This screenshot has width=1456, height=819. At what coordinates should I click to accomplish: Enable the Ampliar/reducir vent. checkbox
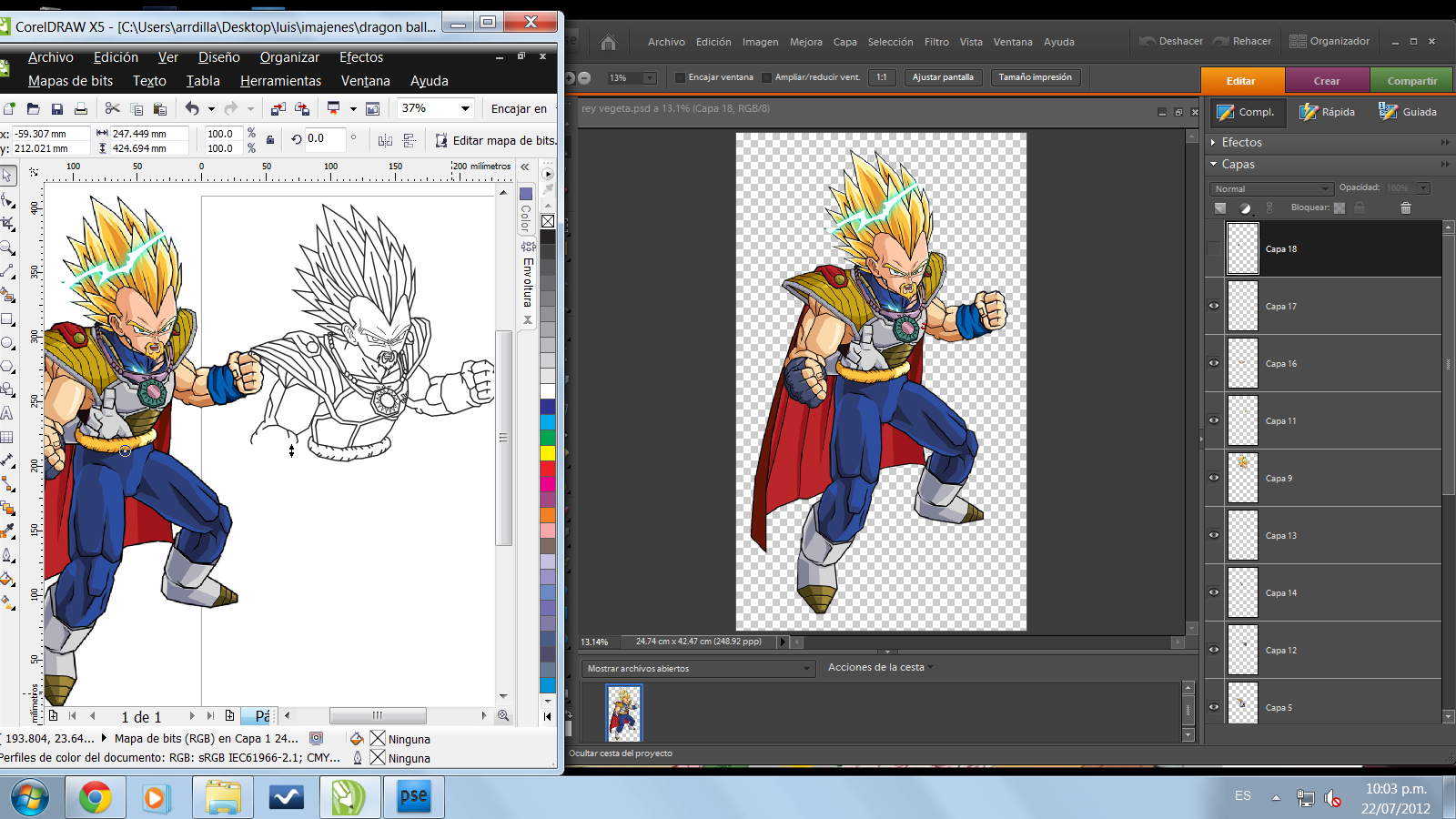[x=766, y=77]
